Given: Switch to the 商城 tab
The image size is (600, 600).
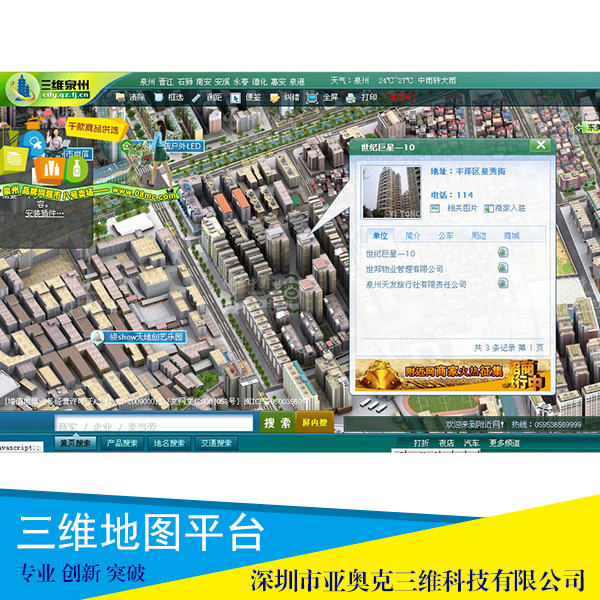Looking at the screenshot, I should point(512,236).
